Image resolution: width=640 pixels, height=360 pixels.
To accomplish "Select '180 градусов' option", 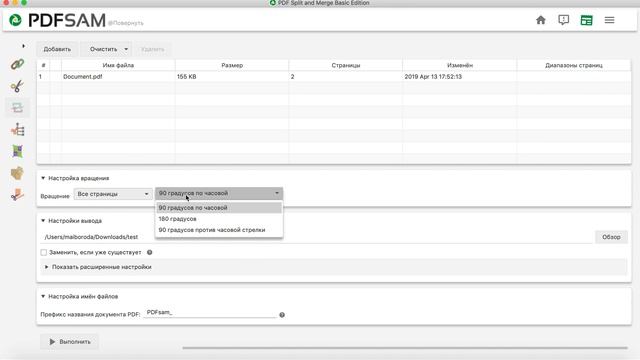I will [219, 219].
